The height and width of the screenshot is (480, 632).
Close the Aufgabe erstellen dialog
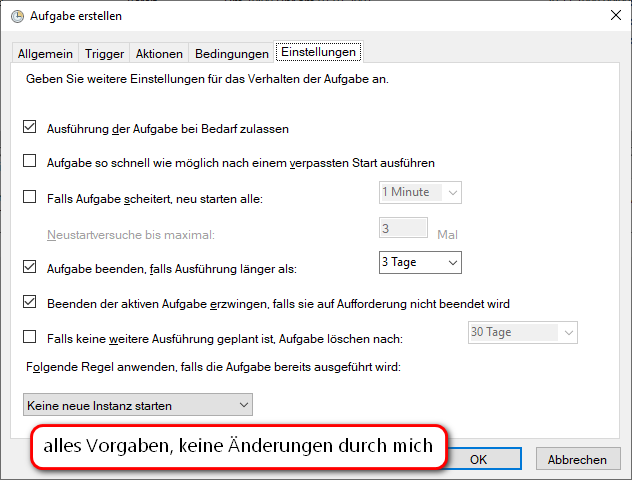[612, 17]
